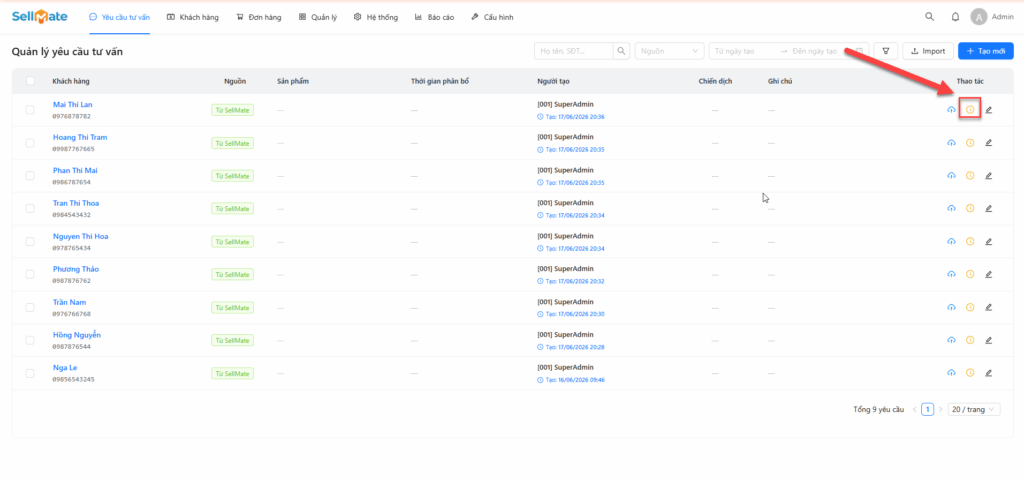This screenshot has width=1024, height=480.
Task: Open customer link Trần Nam
Action: pyautogui.click(x=69, y=302)
